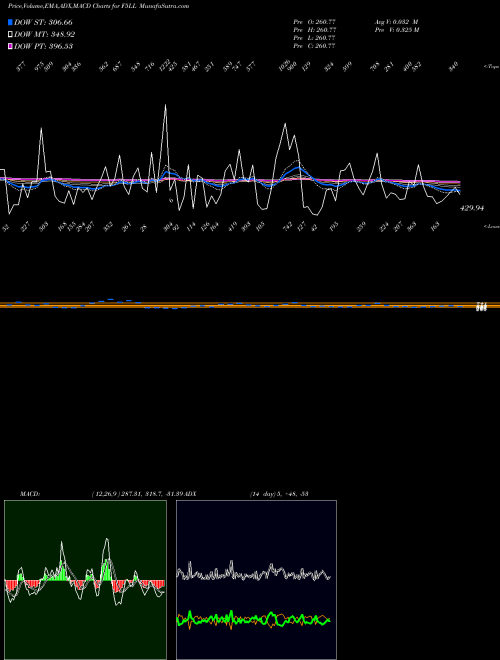Select the 'DOW MT: 348.92' label
This screenshot has height=660, width=500.
point(45,34)
